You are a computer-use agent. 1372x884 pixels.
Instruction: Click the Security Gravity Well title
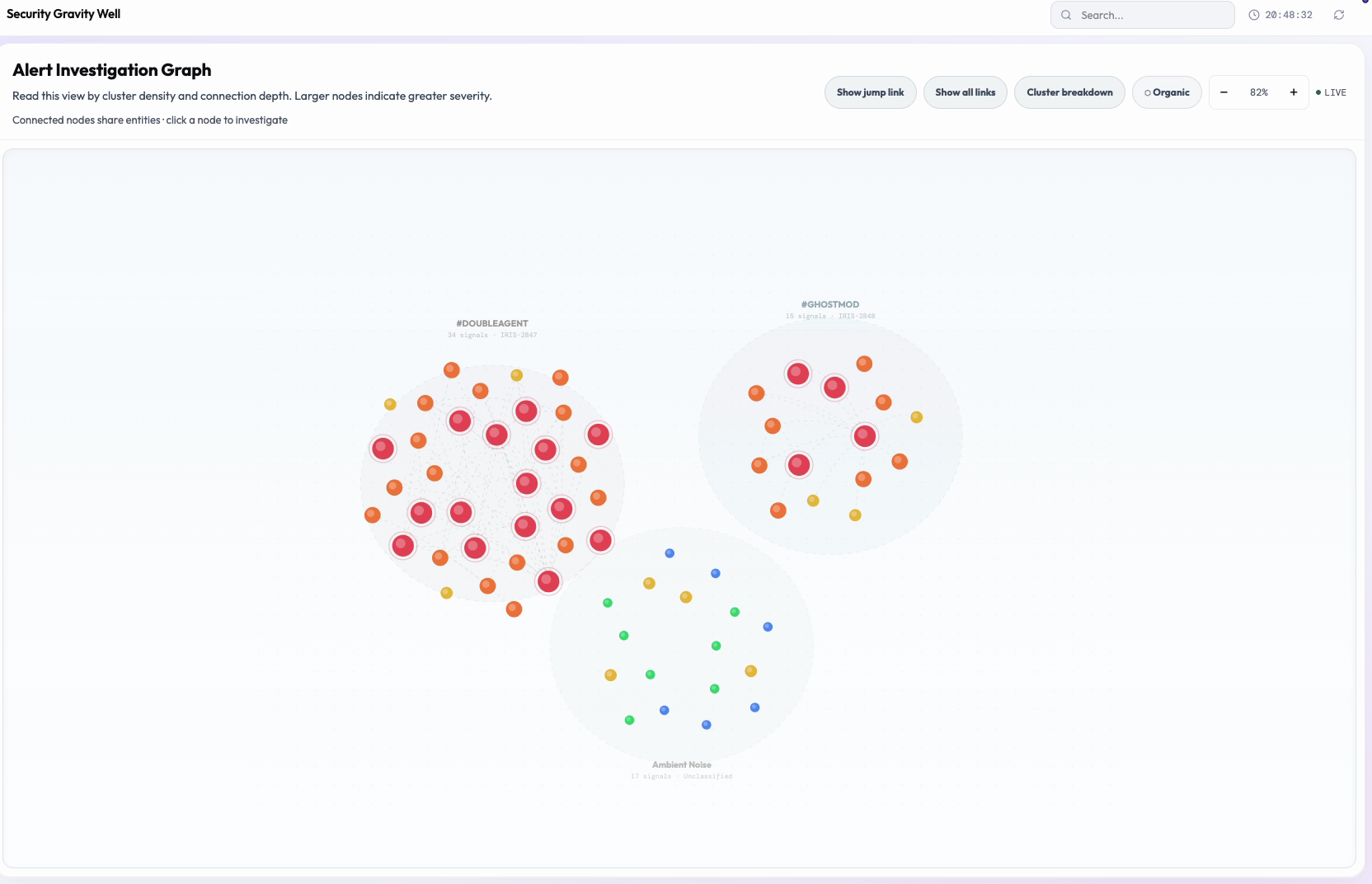point(63,14)
